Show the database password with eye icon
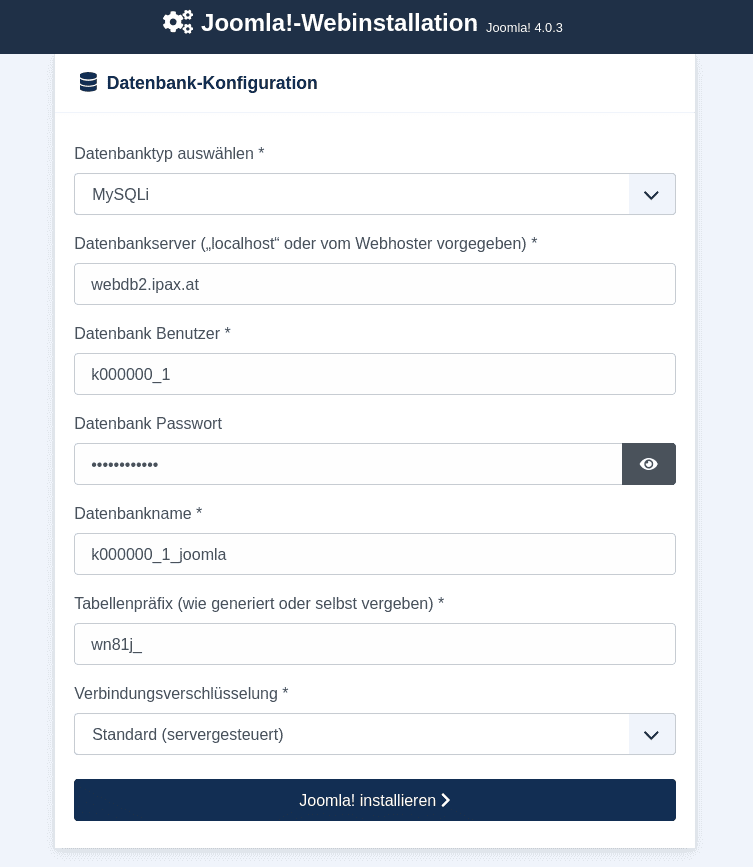Viewport: 753px width, 867px height. (x=649, y=464)
